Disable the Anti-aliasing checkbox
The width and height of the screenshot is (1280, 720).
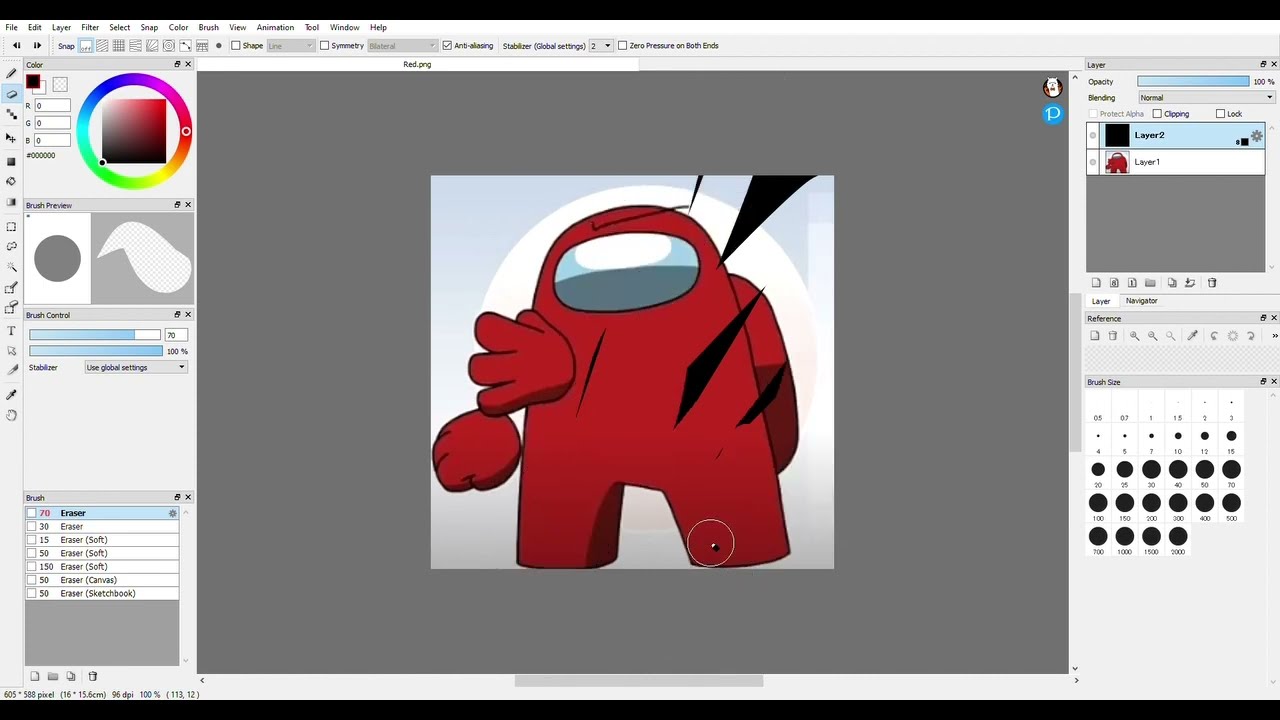447,45
